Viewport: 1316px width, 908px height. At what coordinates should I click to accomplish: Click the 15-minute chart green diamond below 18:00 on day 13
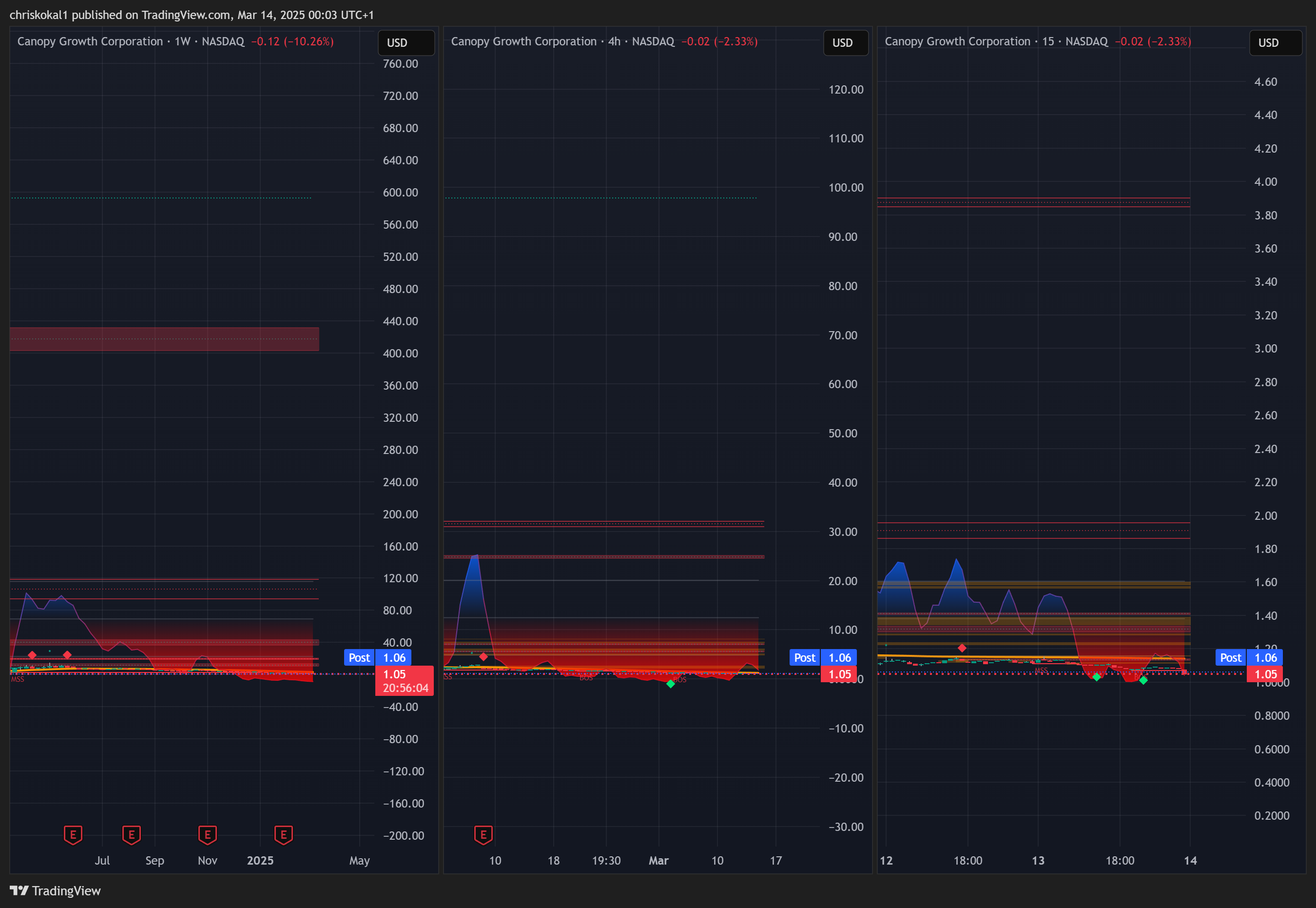coord(1143,680)
